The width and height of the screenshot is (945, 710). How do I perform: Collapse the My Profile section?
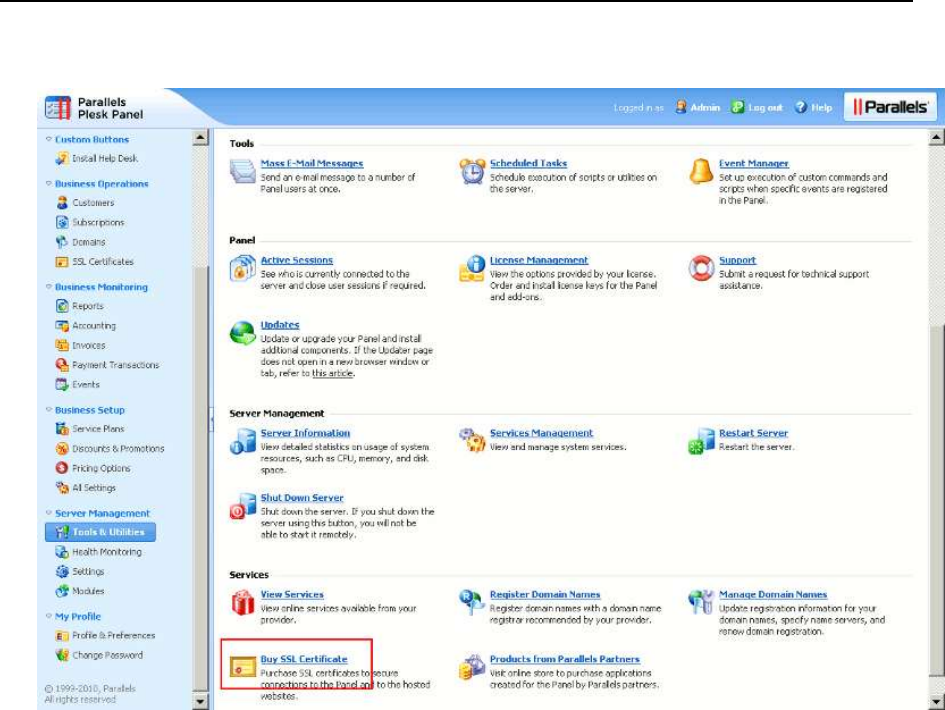coord(49,616)
